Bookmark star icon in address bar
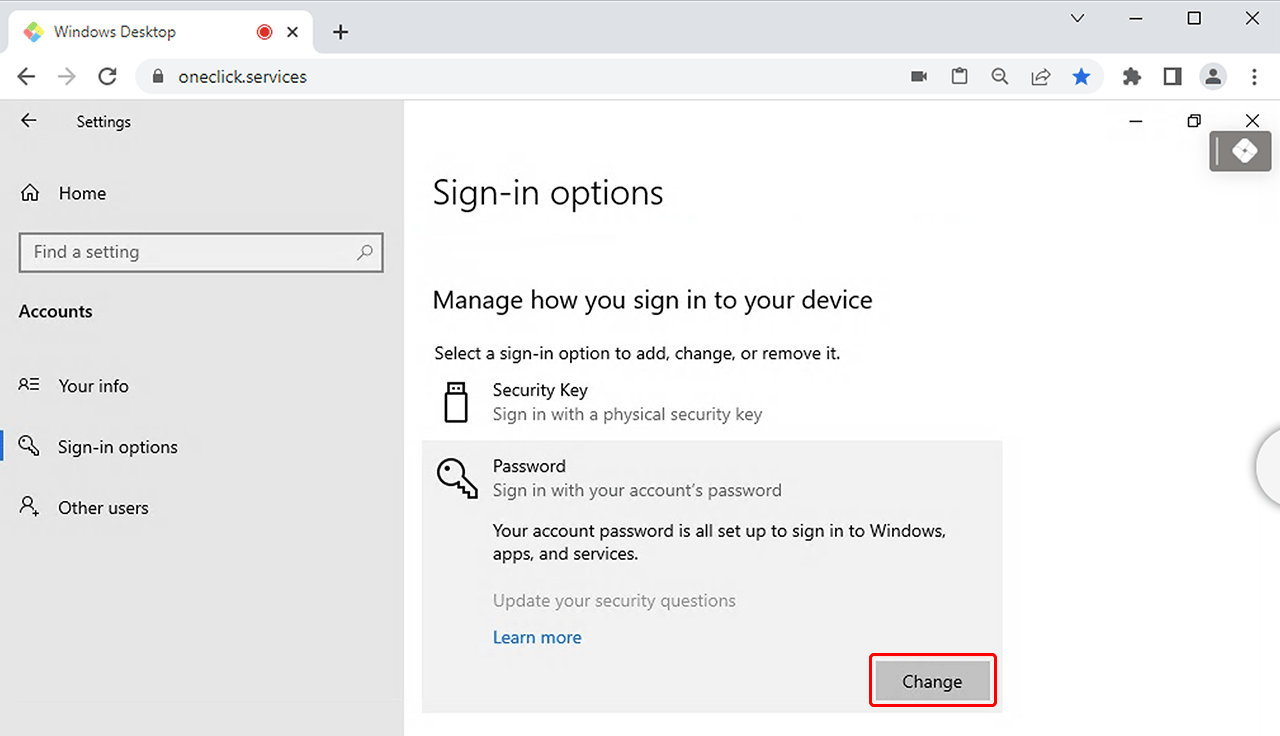1280x736 pixels. pos(1081,77)
